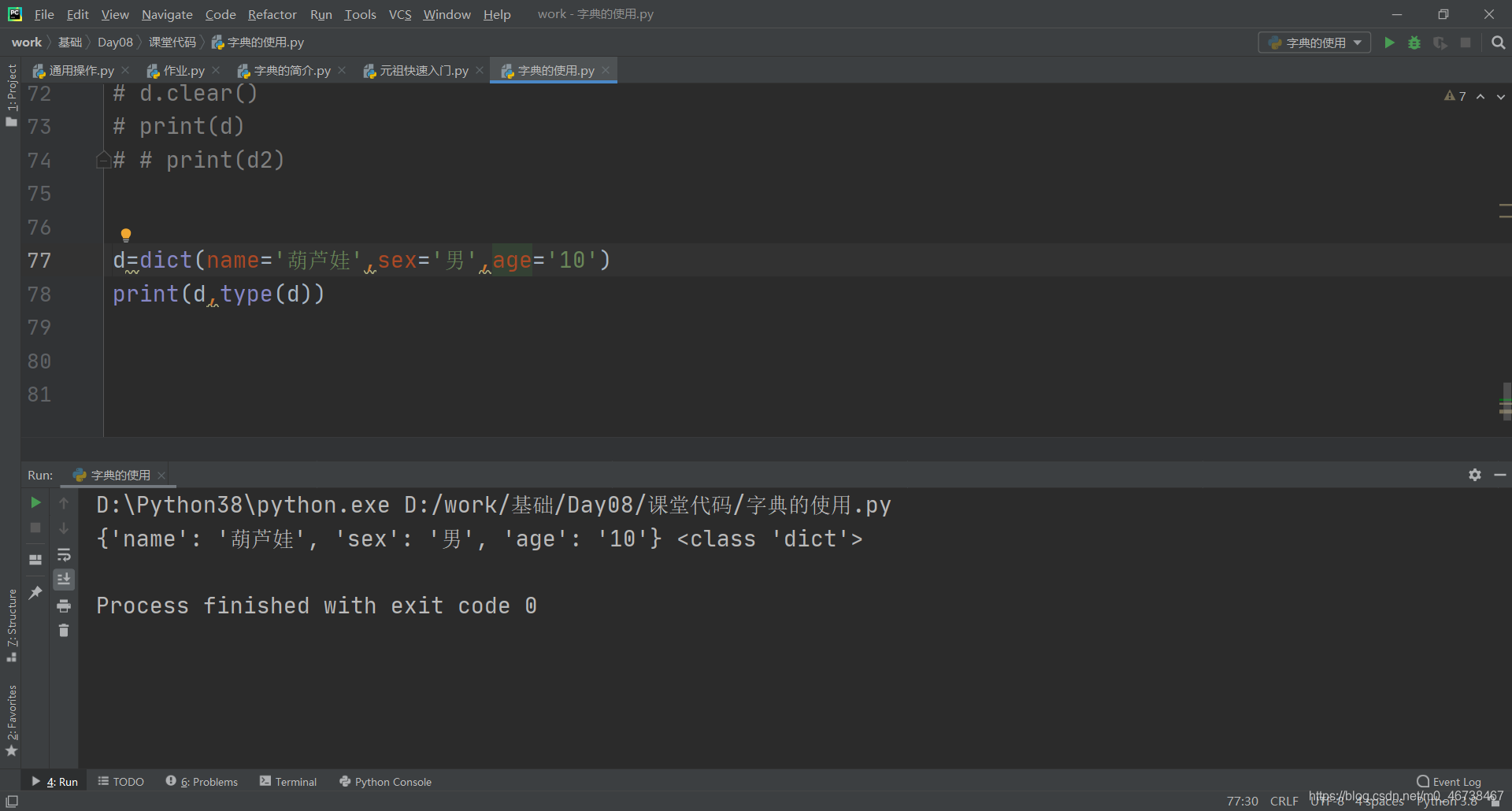Toggle the Favorites tool window
Screen dimensions: 1512x811
tap(11, 720)
